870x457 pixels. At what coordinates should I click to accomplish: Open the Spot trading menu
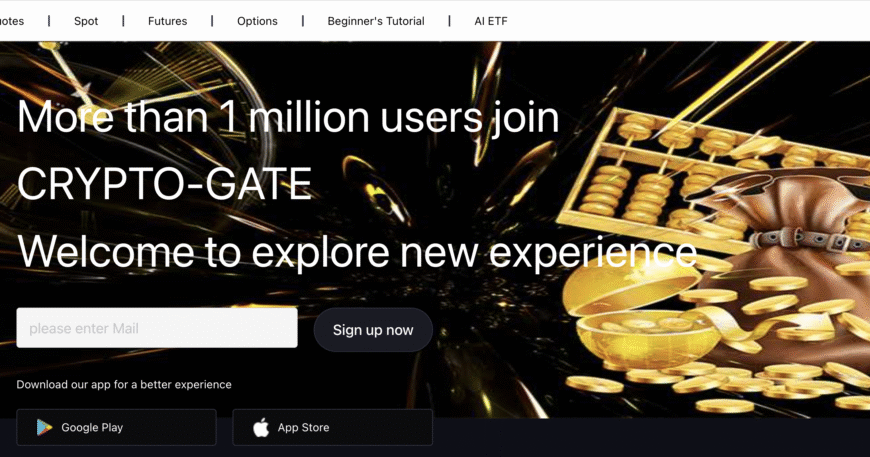point(86,21)
